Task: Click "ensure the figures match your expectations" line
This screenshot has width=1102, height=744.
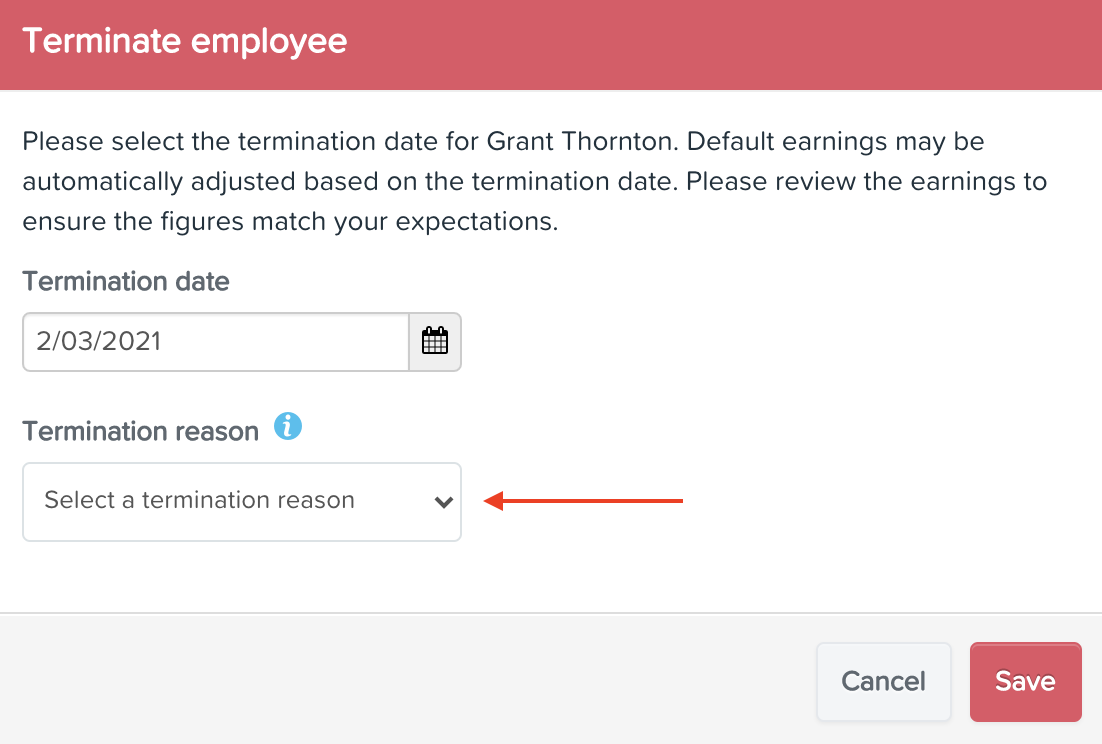Action: coord(290,222)
